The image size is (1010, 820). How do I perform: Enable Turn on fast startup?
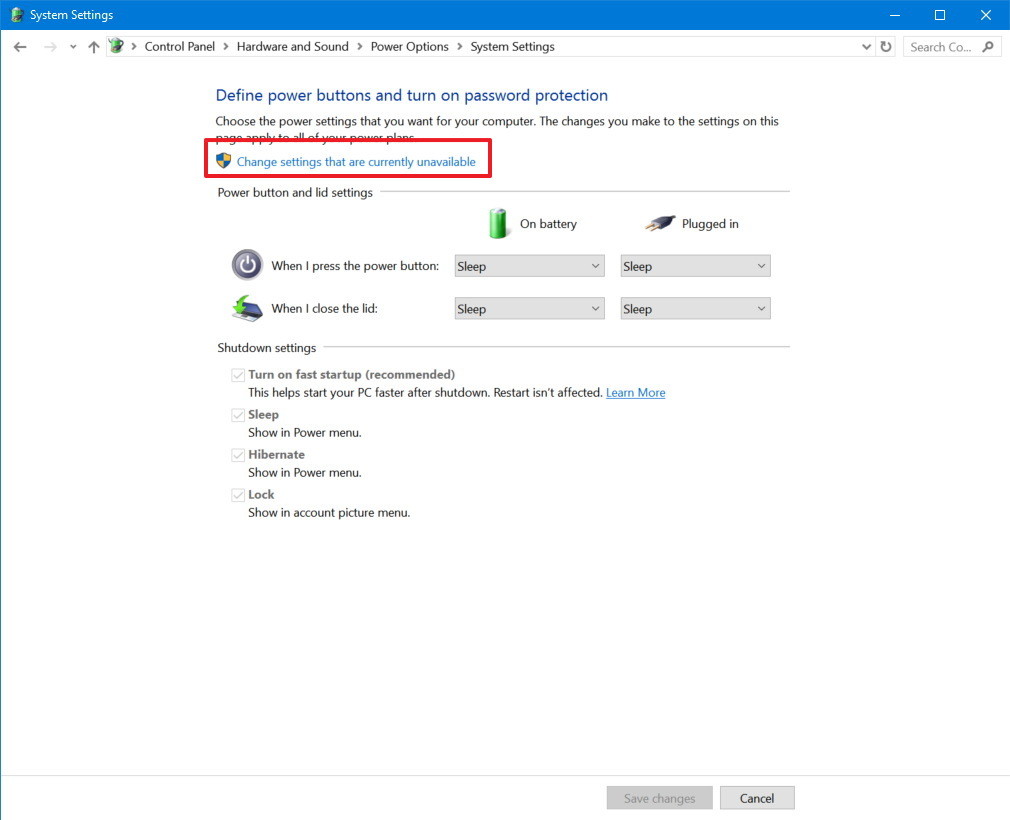pyautogui.click(x=238, y=375)
